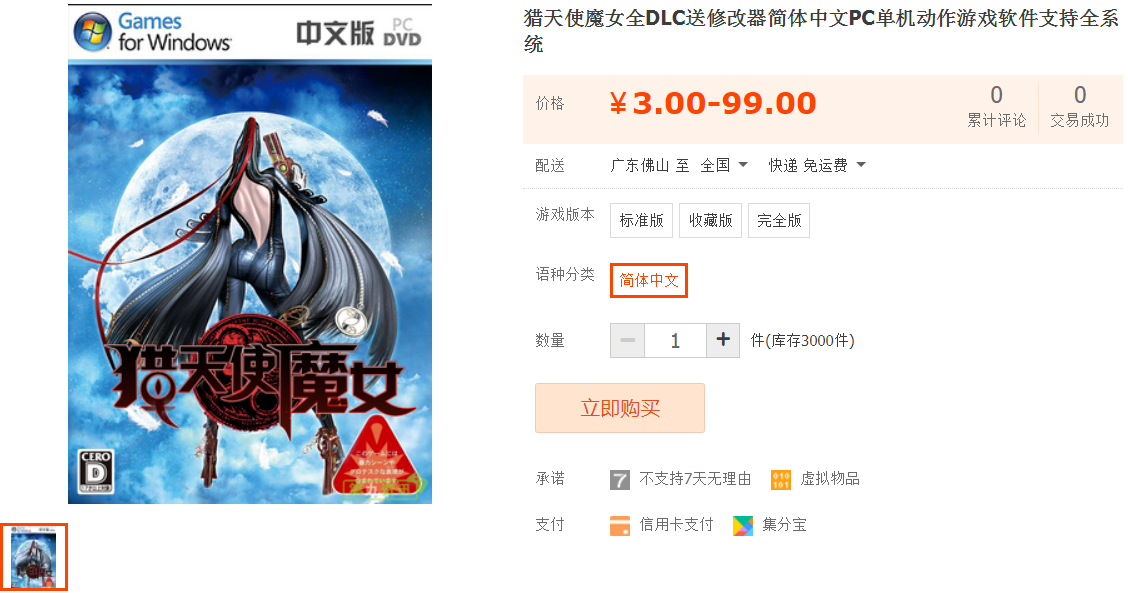
Task: Select the small product thumbnail image
Action: tap(34, 557)
